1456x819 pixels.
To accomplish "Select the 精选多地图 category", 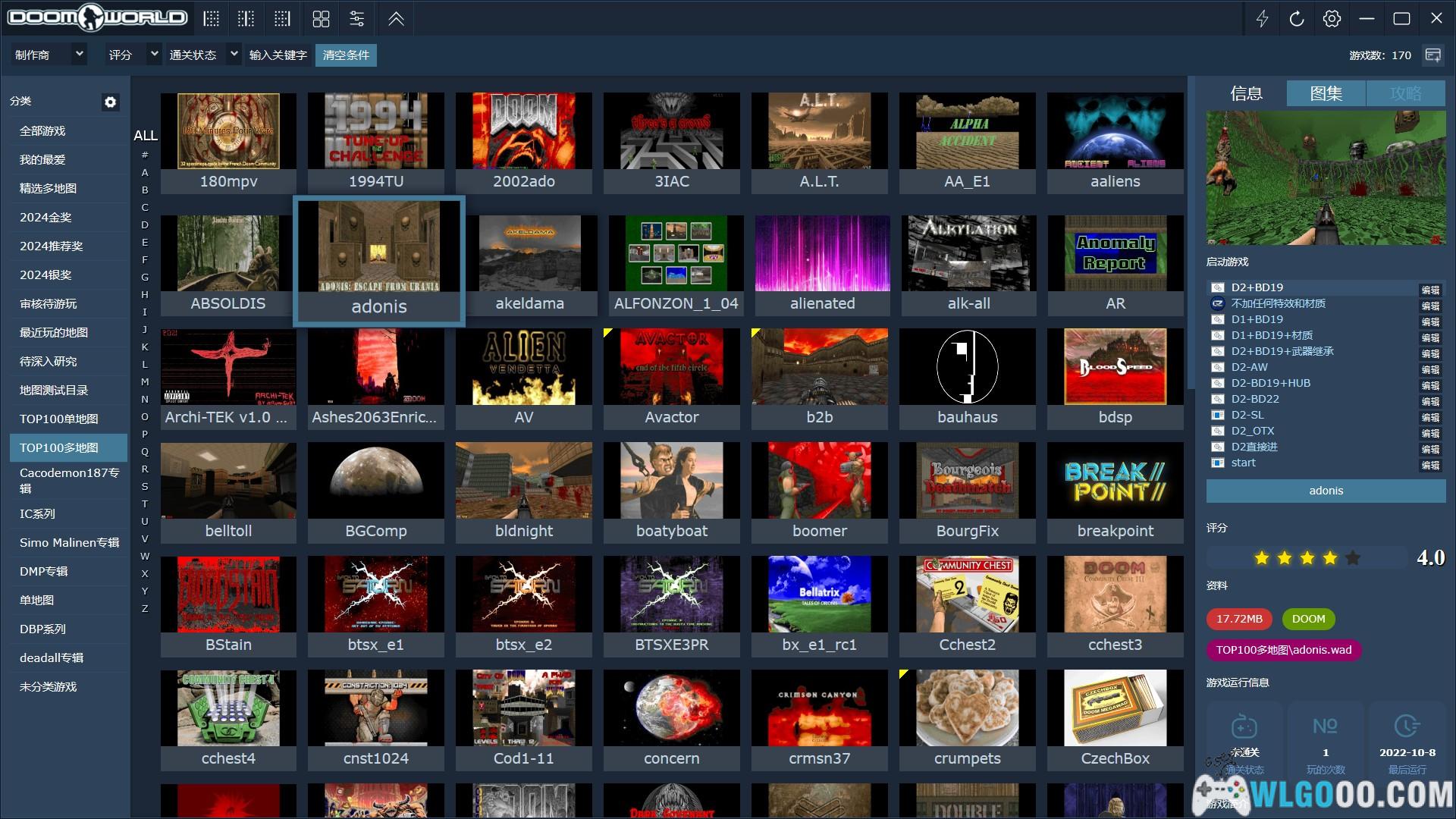I will pyautogui.click(x=48, y=188).
